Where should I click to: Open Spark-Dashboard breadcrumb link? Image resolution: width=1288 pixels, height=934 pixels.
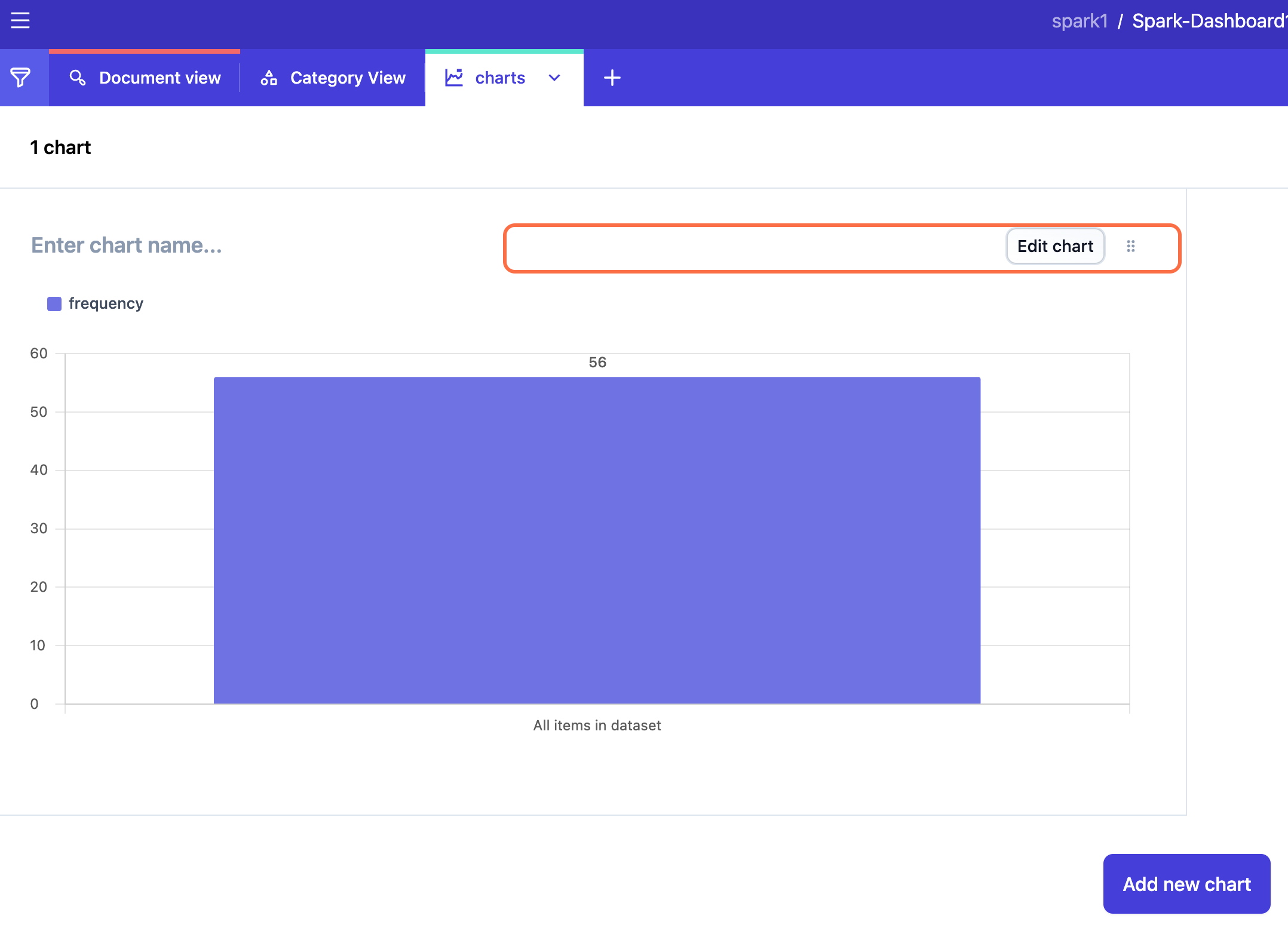click(x=1208, y=21)
